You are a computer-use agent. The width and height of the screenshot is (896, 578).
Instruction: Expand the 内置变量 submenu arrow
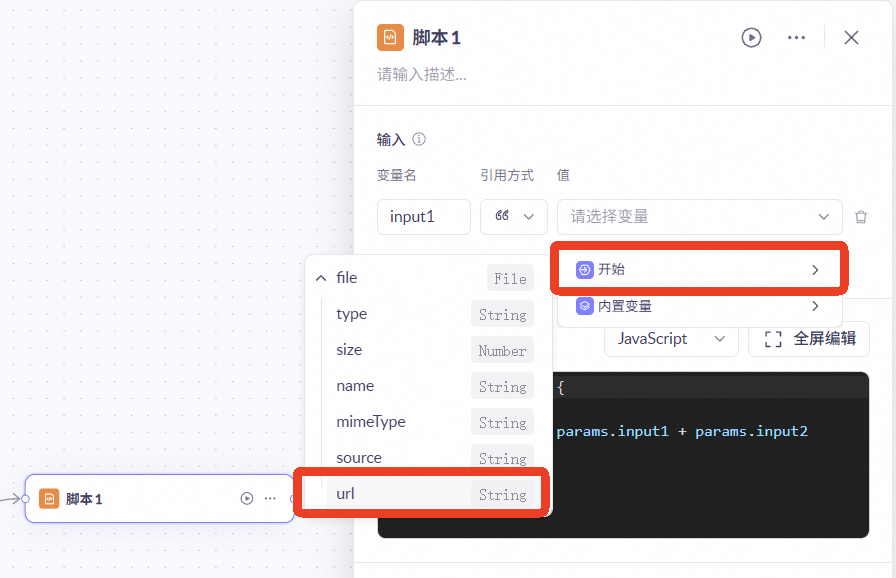point(815,306)
